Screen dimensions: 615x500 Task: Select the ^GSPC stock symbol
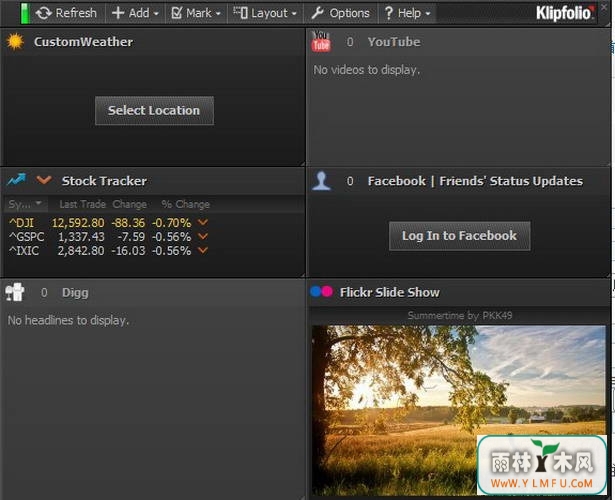[26, 237]
